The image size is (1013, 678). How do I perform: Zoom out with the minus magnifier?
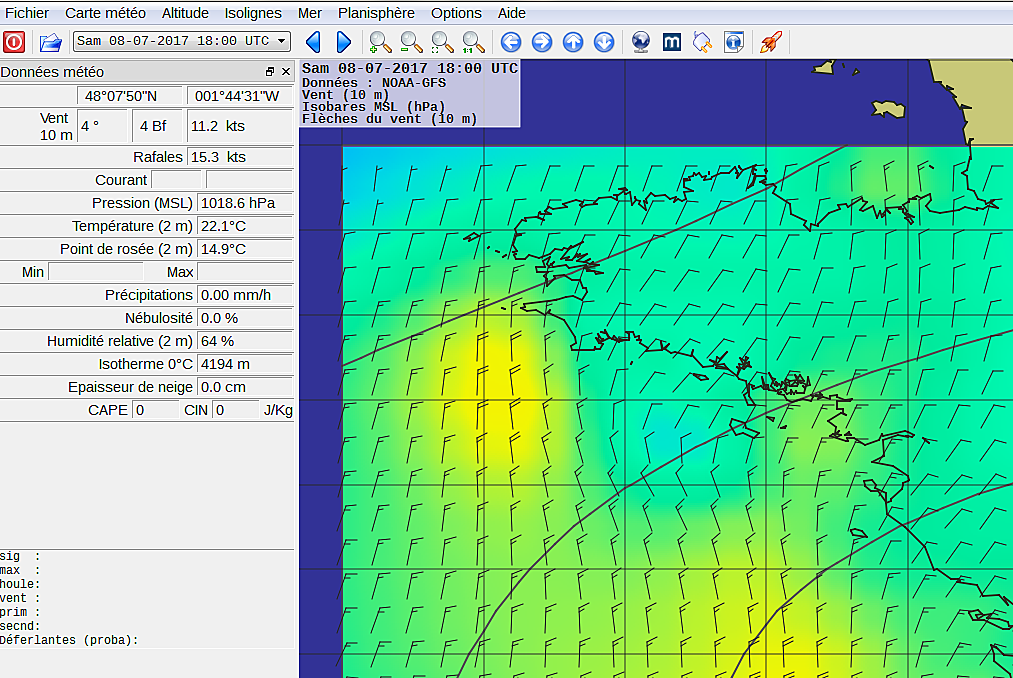411,43
